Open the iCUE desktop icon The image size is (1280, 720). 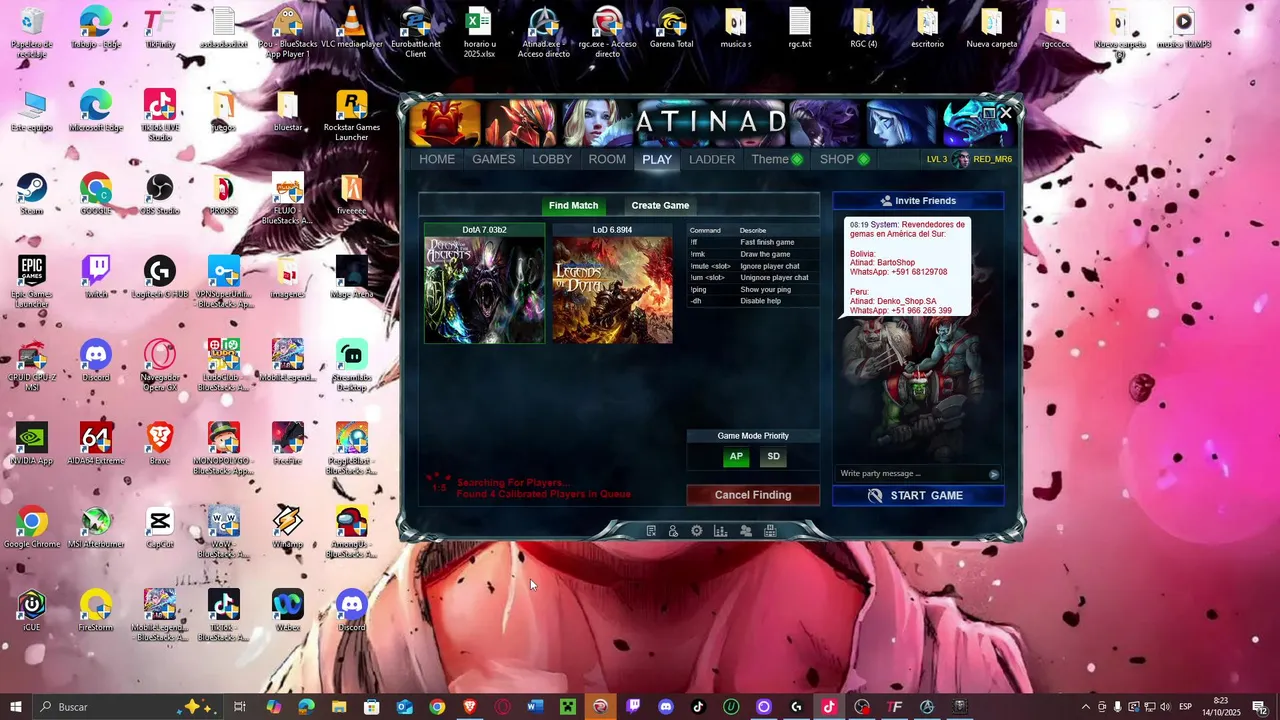point(32,610)
